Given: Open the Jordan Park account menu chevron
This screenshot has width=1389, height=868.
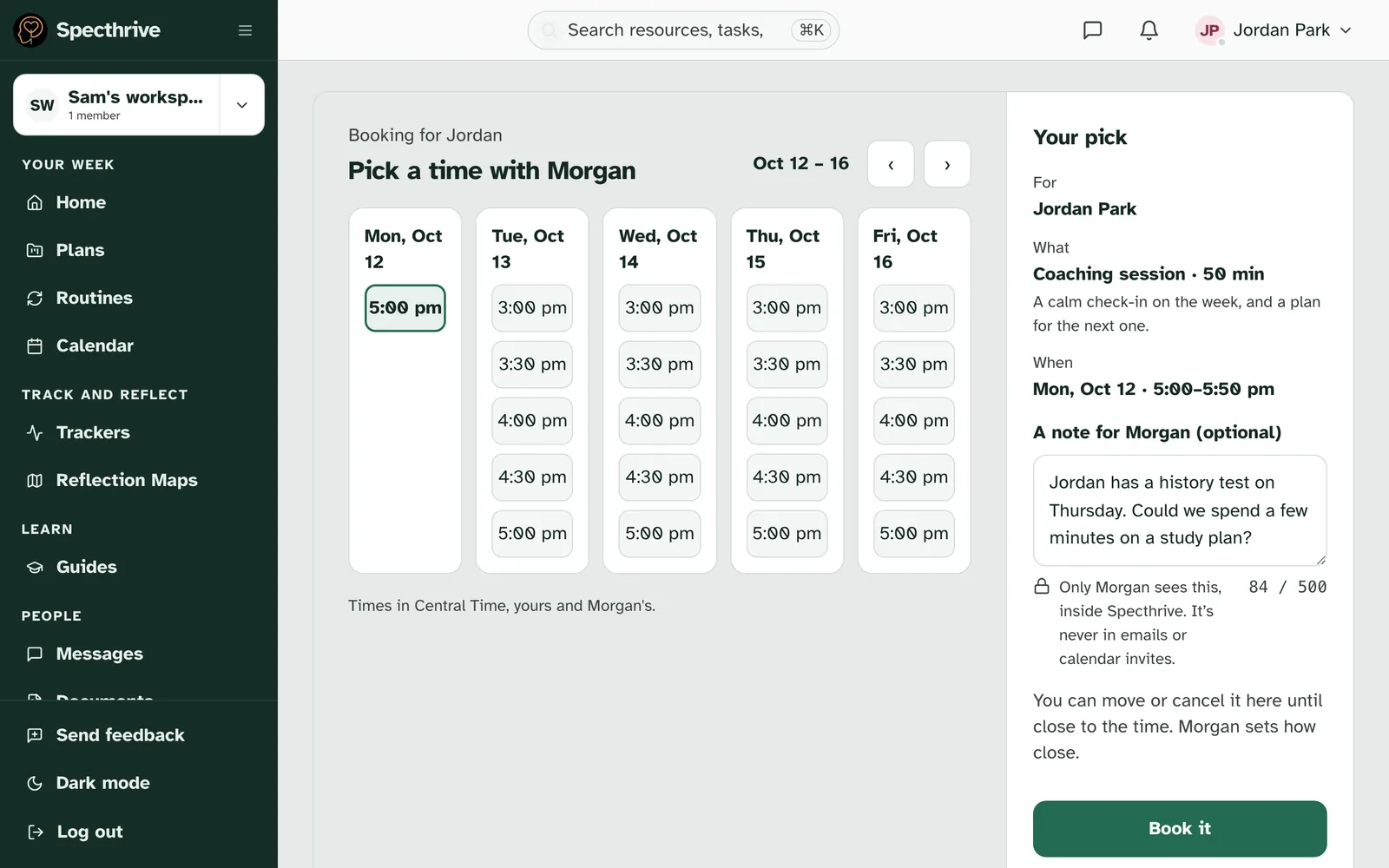Looking at the screenshot, I should (1346, 30).
